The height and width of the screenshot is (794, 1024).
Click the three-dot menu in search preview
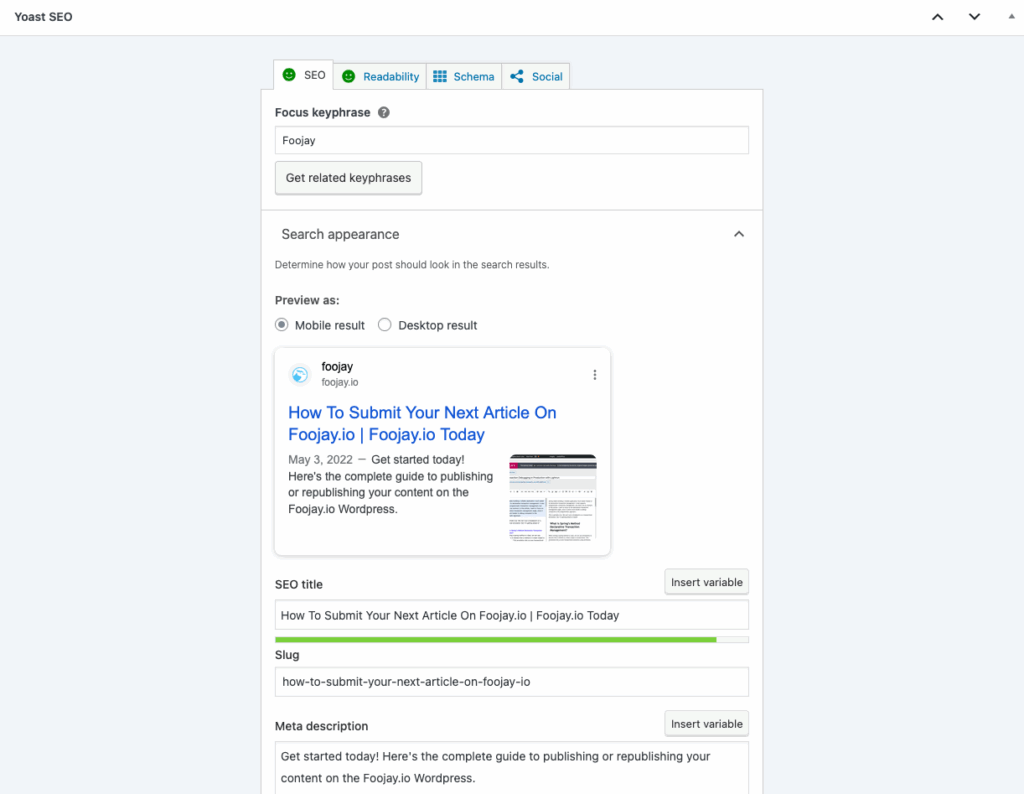pos(595,375)
